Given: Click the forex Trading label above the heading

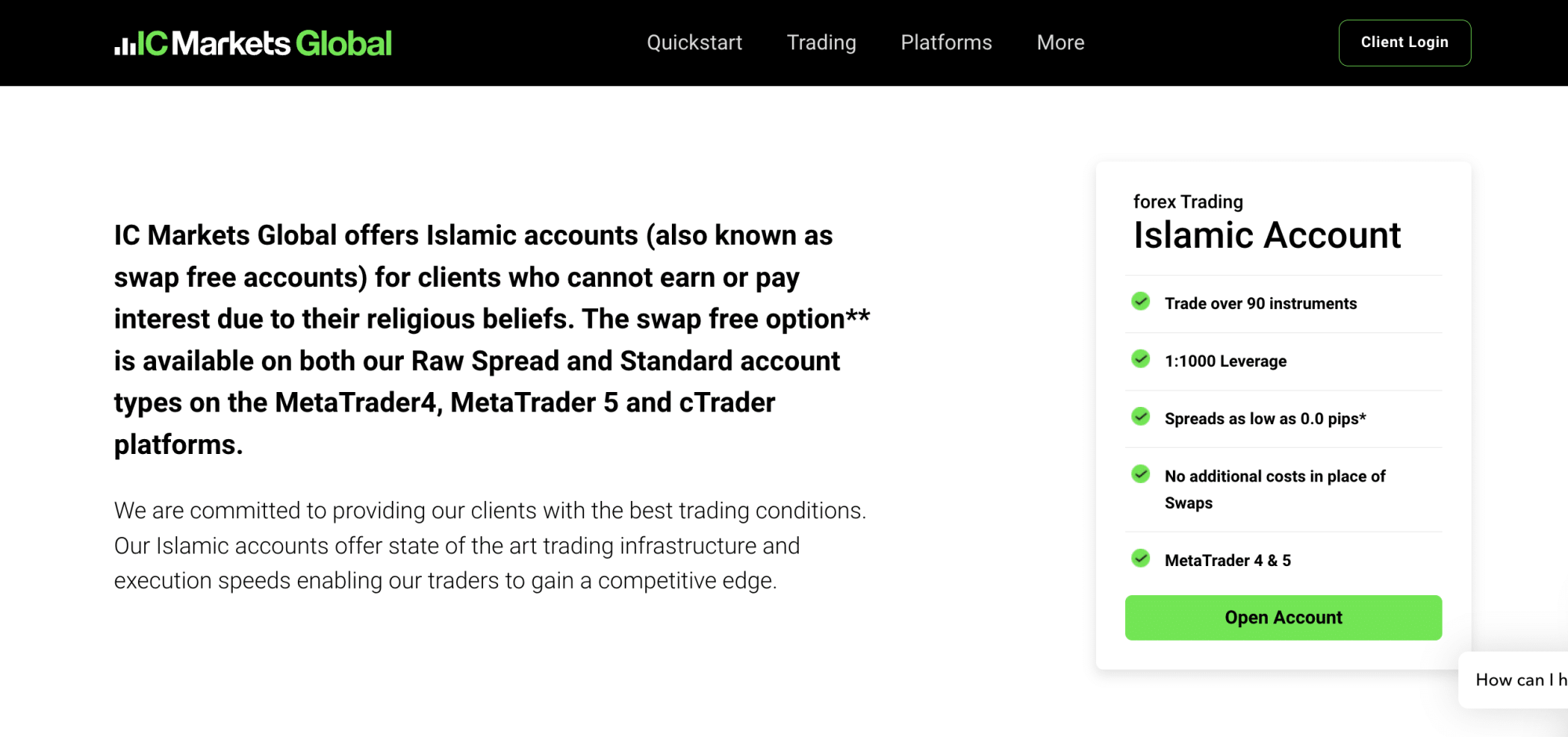Looking at the screenshot, I should click(x=1188, y=202).
